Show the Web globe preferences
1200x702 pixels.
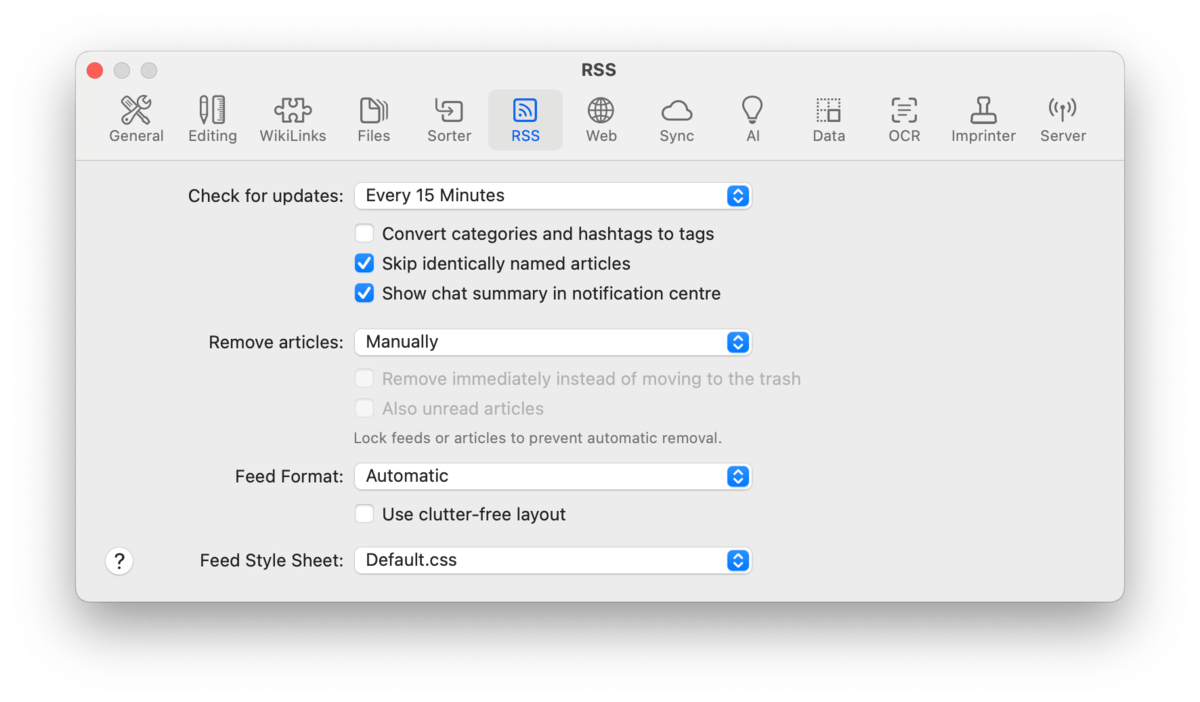[601, 120]
